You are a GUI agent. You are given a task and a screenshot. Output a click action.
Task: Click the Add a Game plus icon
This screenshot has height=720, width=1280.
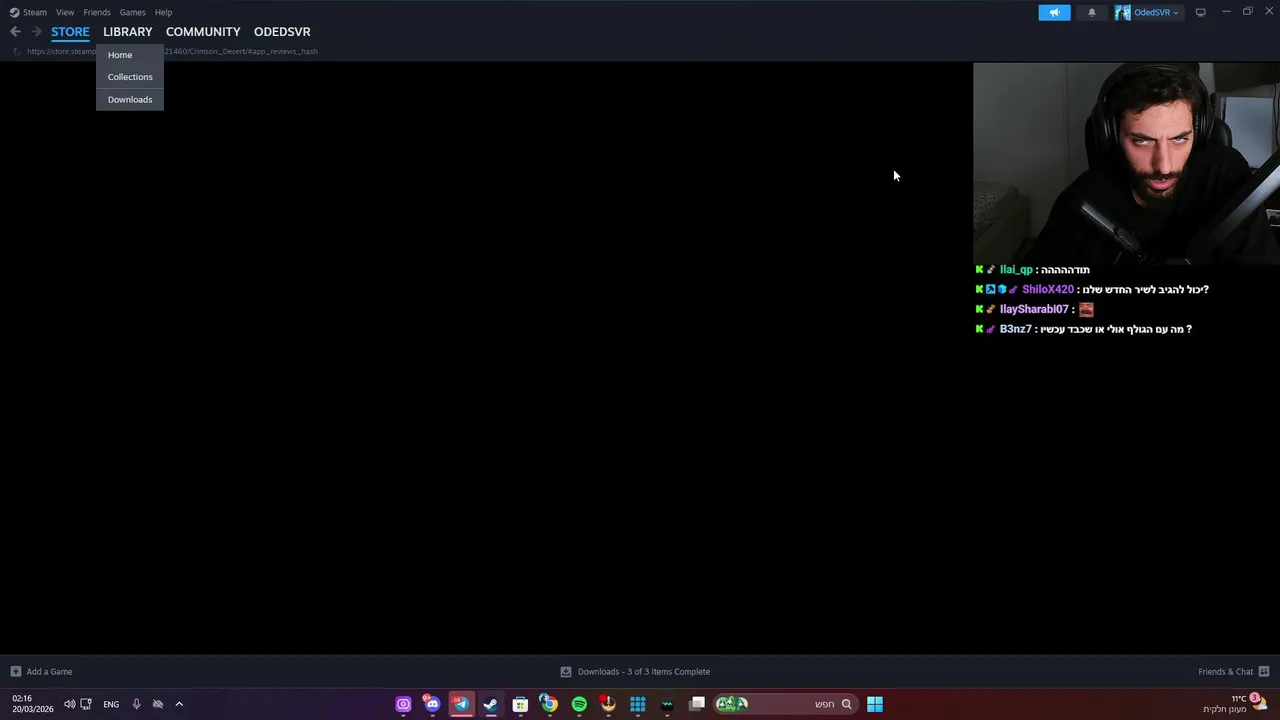click(x=15, y=672)
